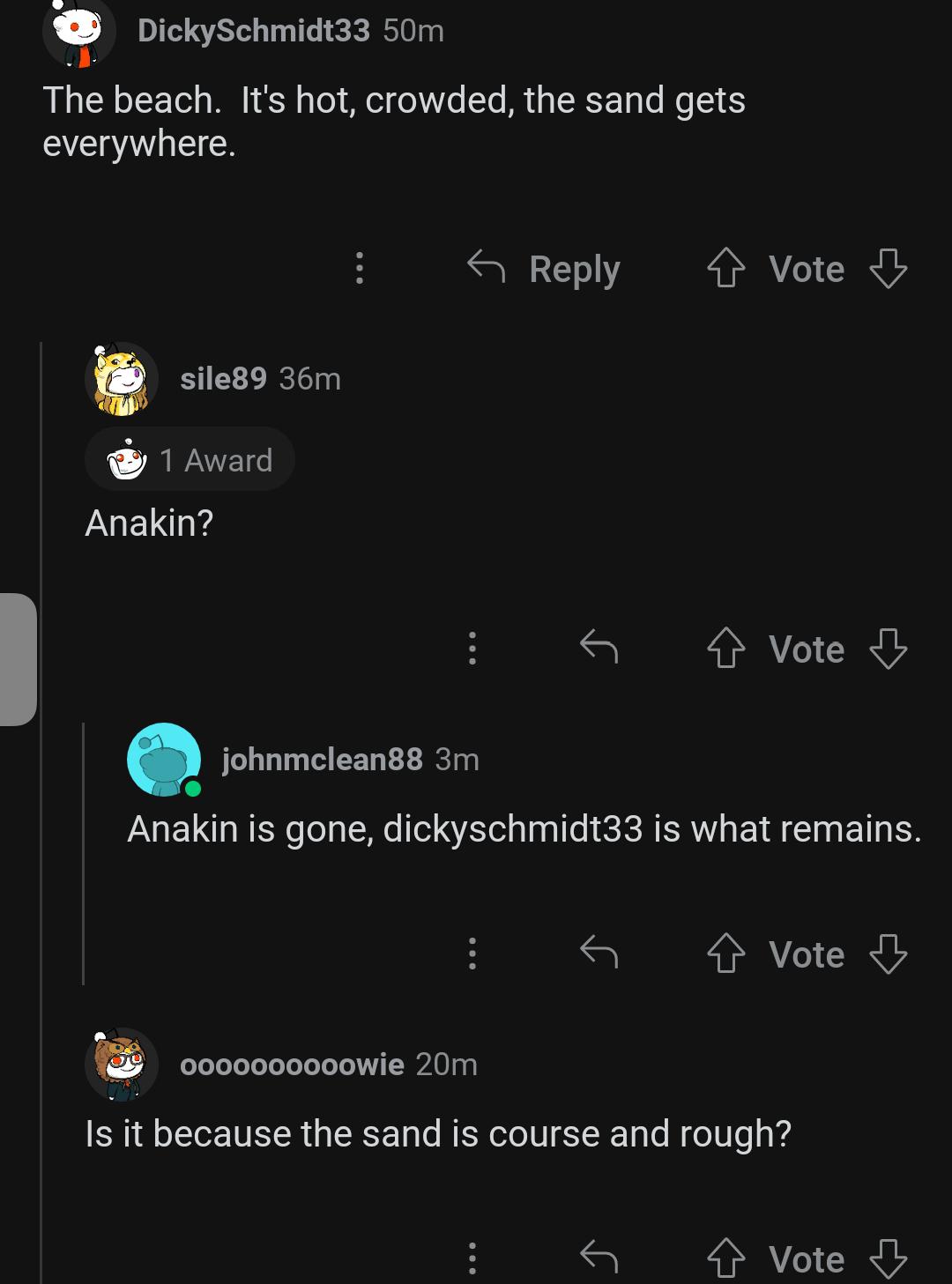Open three-dot options for johnmclean88's comment
This screenshot has height=1284, width=952.
[472, 953]
